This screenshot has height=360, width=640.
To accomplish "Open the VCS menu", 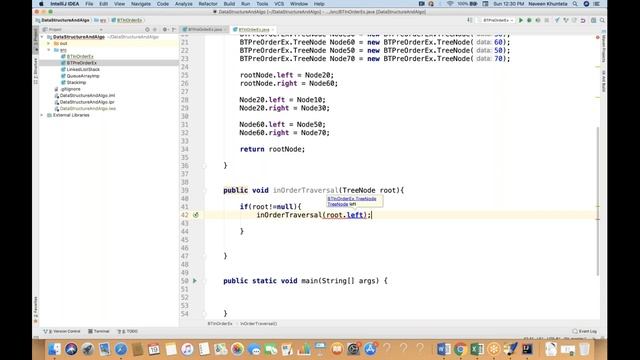I will click(279, 4).
